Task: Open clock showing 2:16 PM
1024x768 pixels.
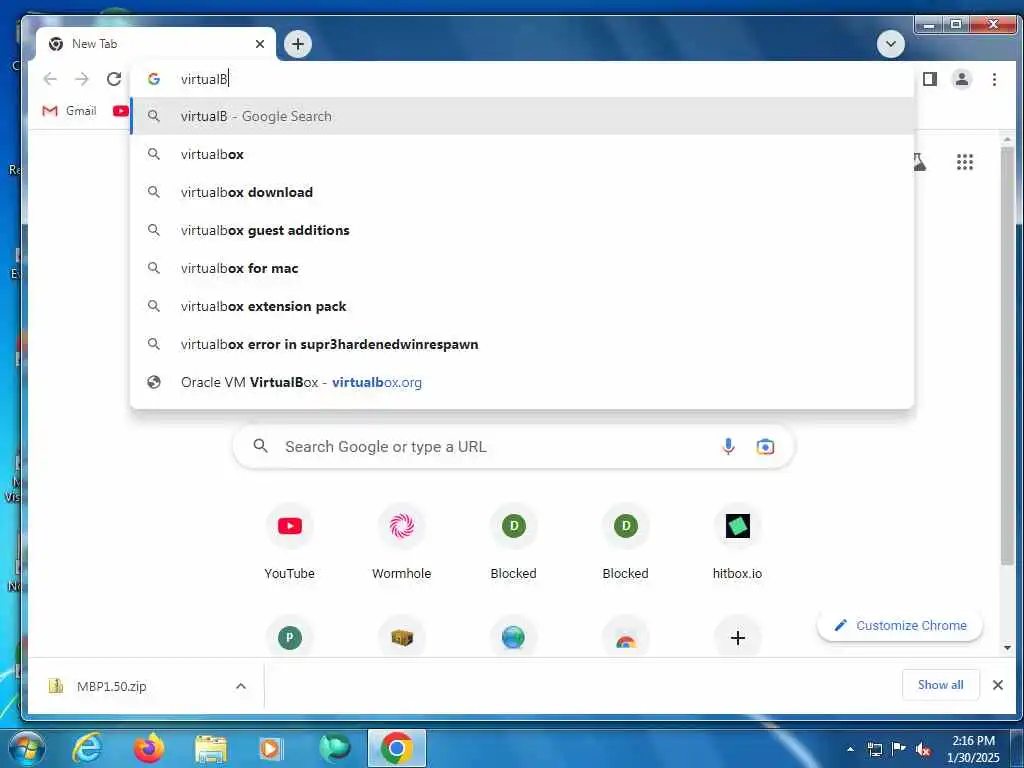Action: [973, 749]
